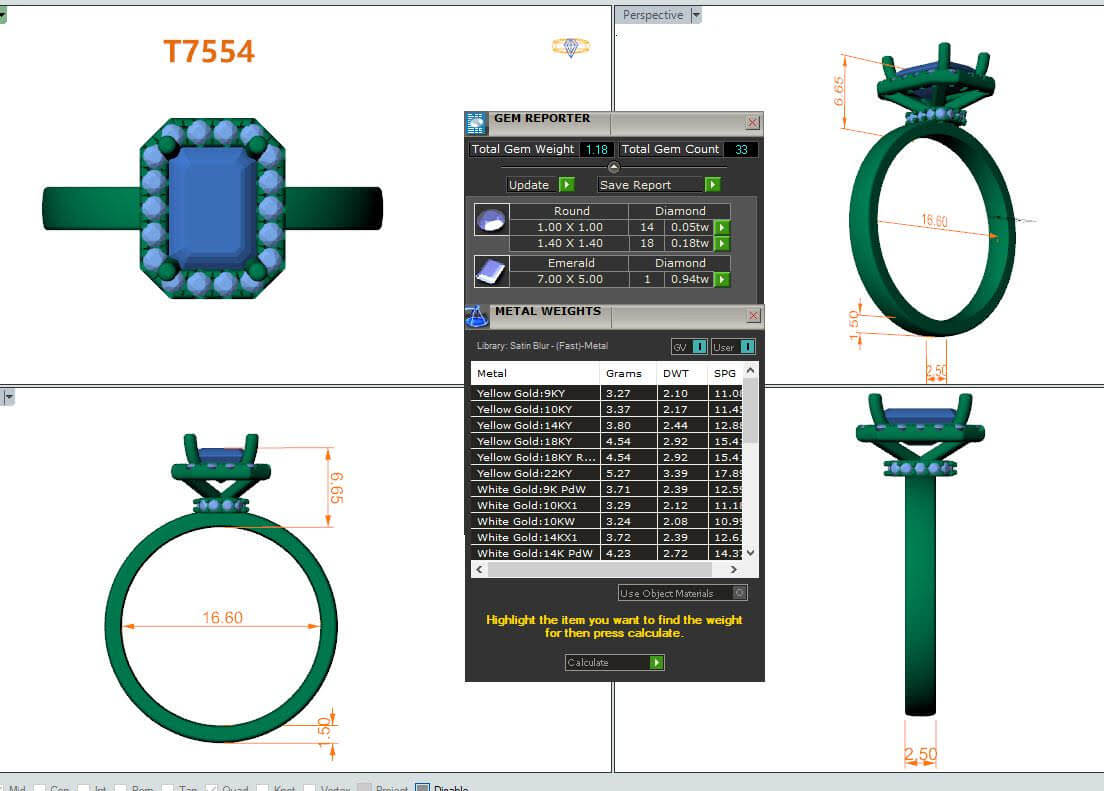Collapse the Gem Reporter summary with up arrow
Image resolution: width=1104 pixels, height=791 pixels.
(x=614, y=167)
